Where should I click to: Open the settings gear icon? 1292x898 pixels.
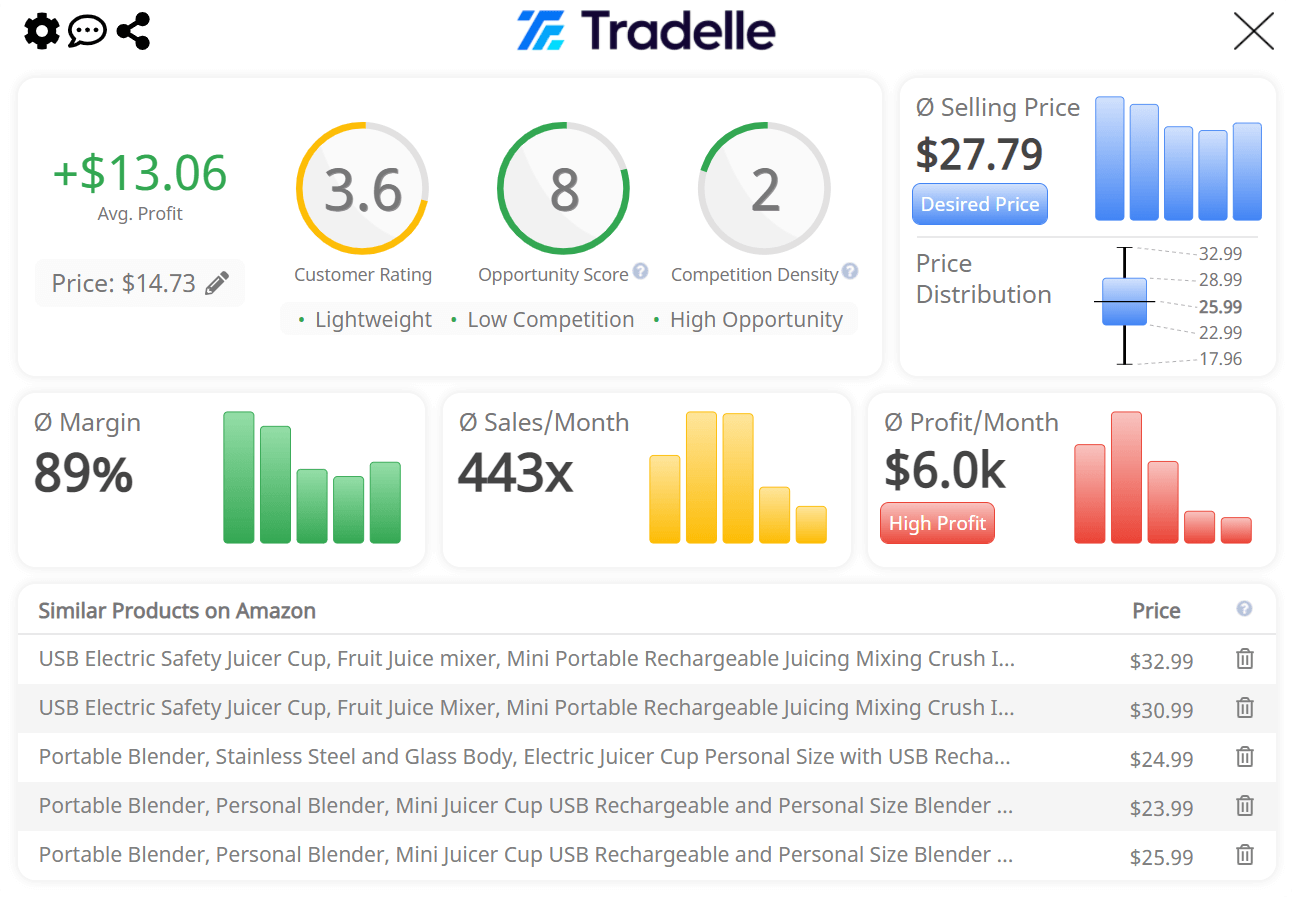point(40,31)
